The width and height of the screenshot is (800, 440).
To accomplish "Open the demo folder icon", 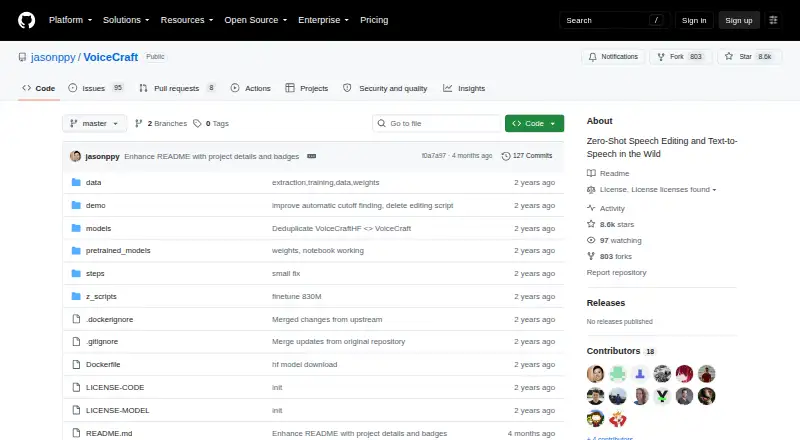I will click(76, 205).
